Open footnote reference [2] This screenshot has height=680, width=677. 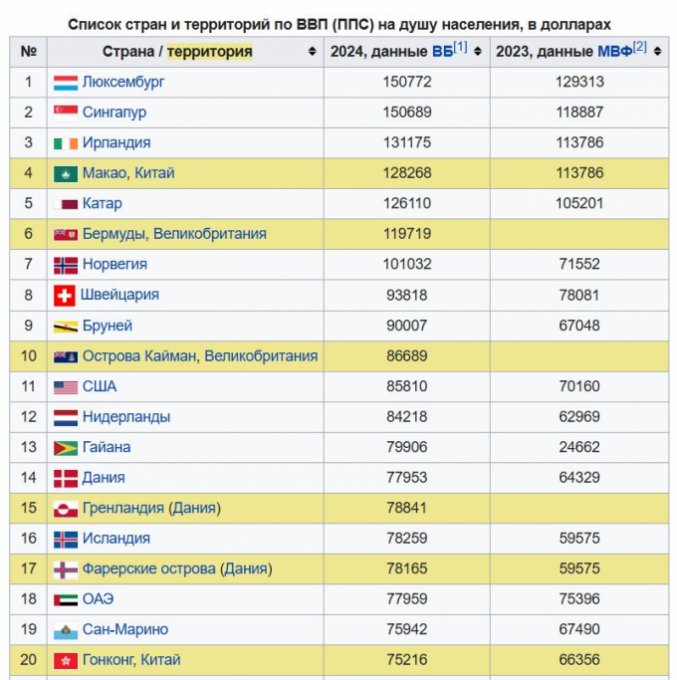[640, 47]
